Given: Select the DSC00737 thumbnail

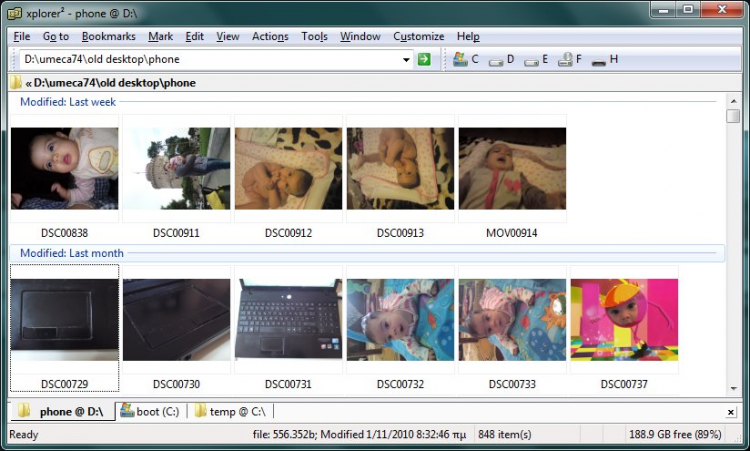Looking at the screenshot, I should (x=624, y=320).
